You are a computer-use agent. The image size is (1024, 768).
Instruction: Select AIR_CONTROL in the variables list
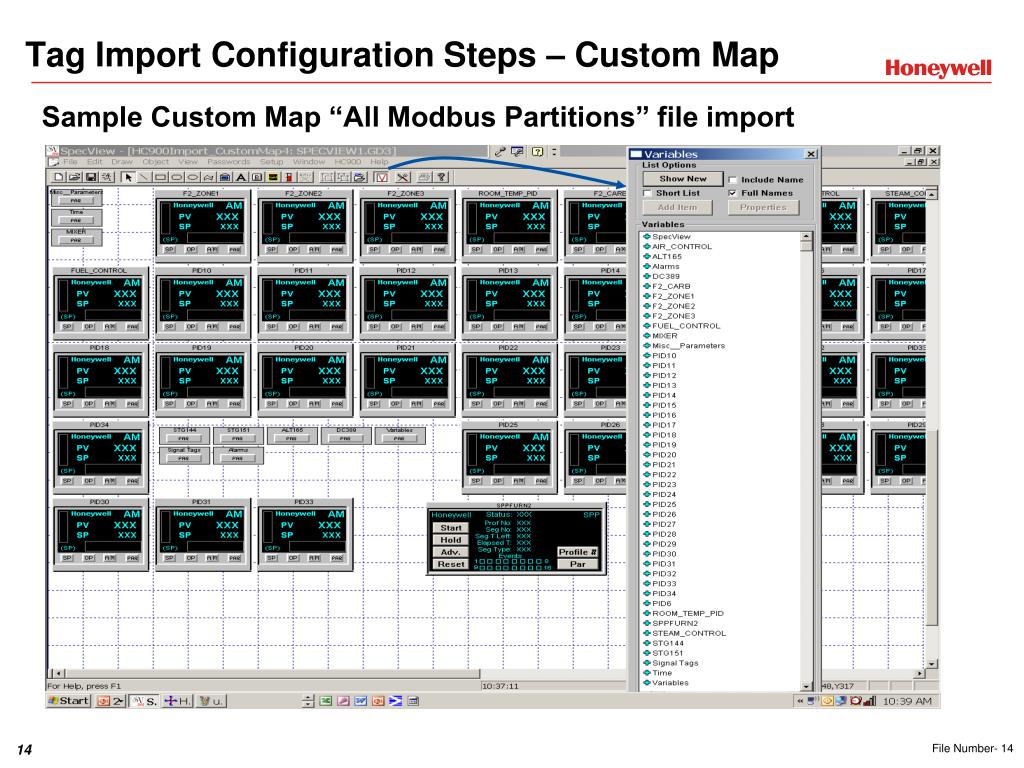[681, 246]
